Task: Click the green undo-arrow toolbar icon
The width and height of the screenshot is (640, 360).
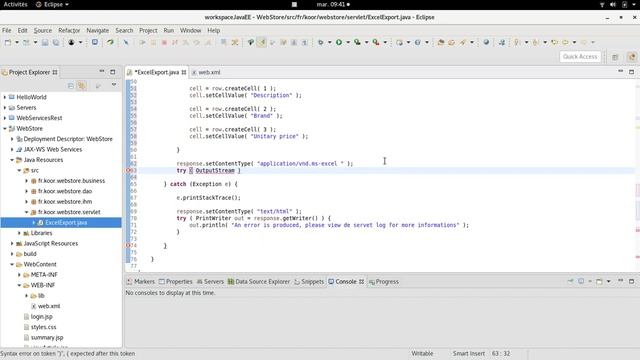Action: click(x=110, y=42)
